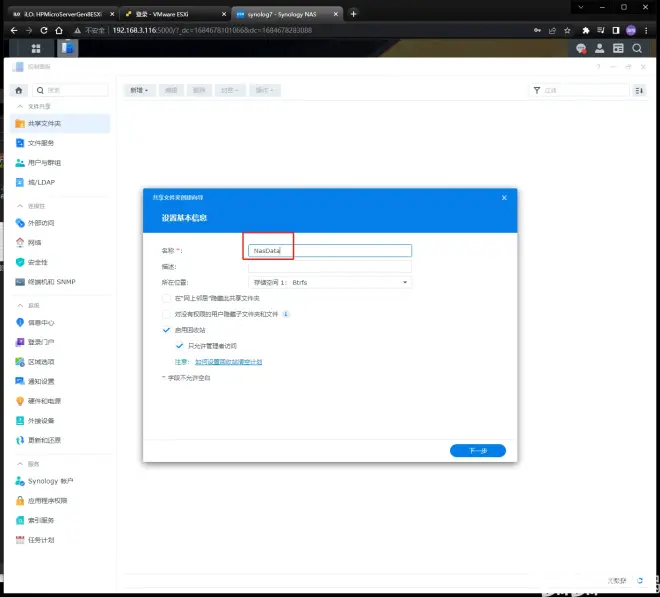Open the browser three-dot menu
Viewport: 660px width, 597px height.
pyautogui.click(x=646, y=30)
